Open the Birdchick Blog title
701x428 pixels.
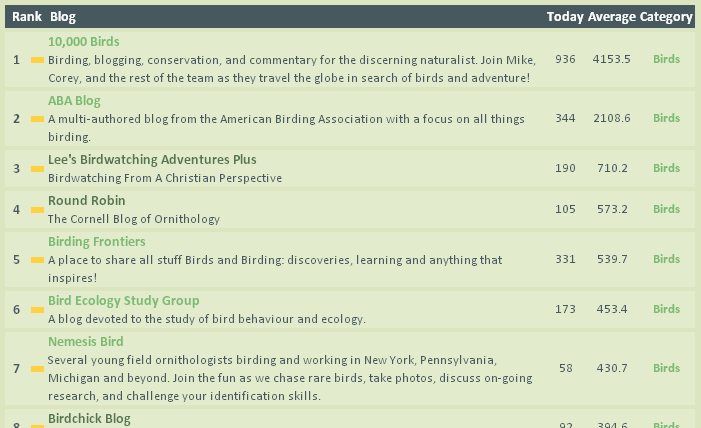tap(89, 419)
